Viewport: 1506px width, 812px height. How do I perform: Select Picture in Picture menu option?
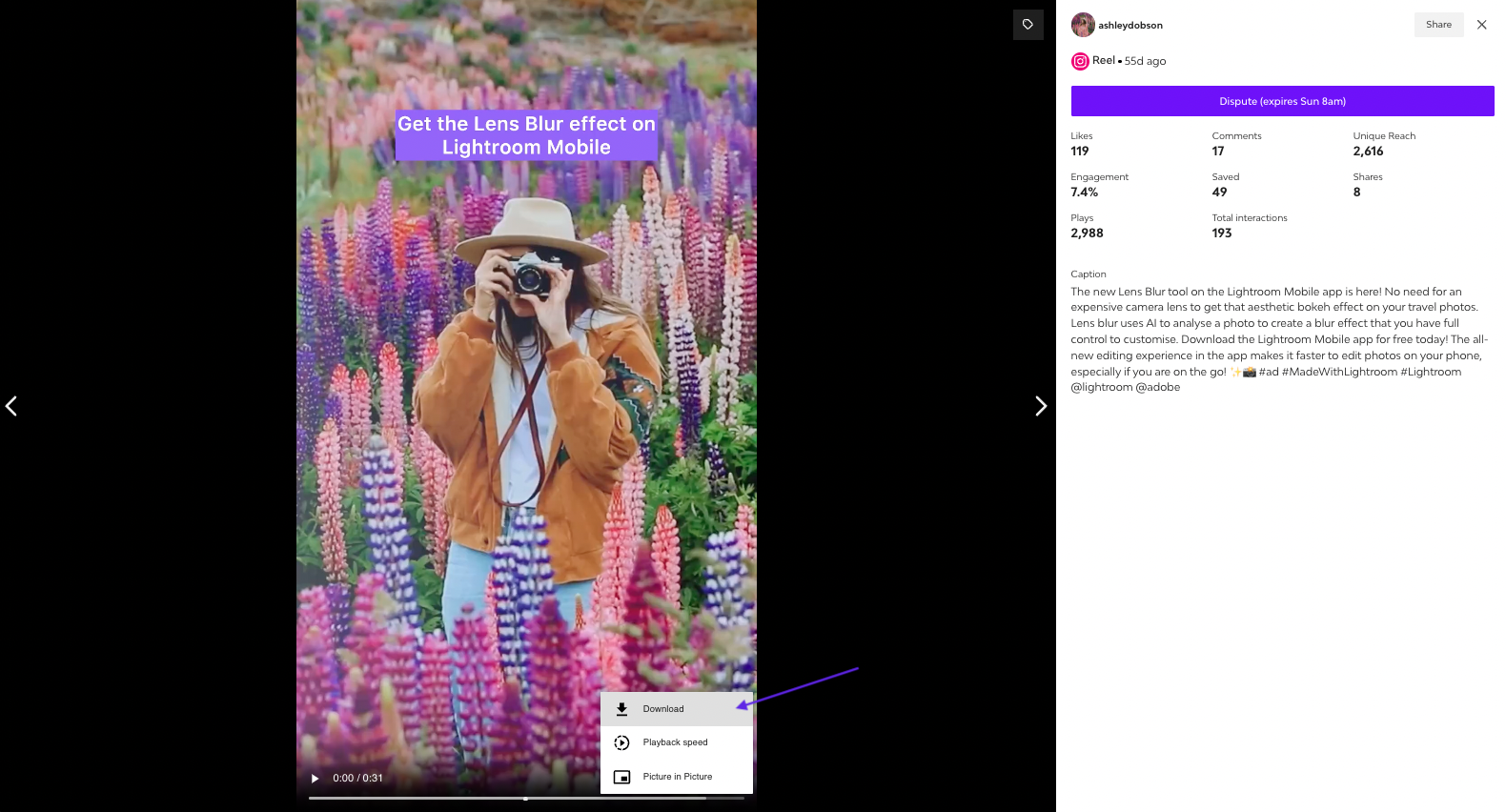click(x=677, y=777)
